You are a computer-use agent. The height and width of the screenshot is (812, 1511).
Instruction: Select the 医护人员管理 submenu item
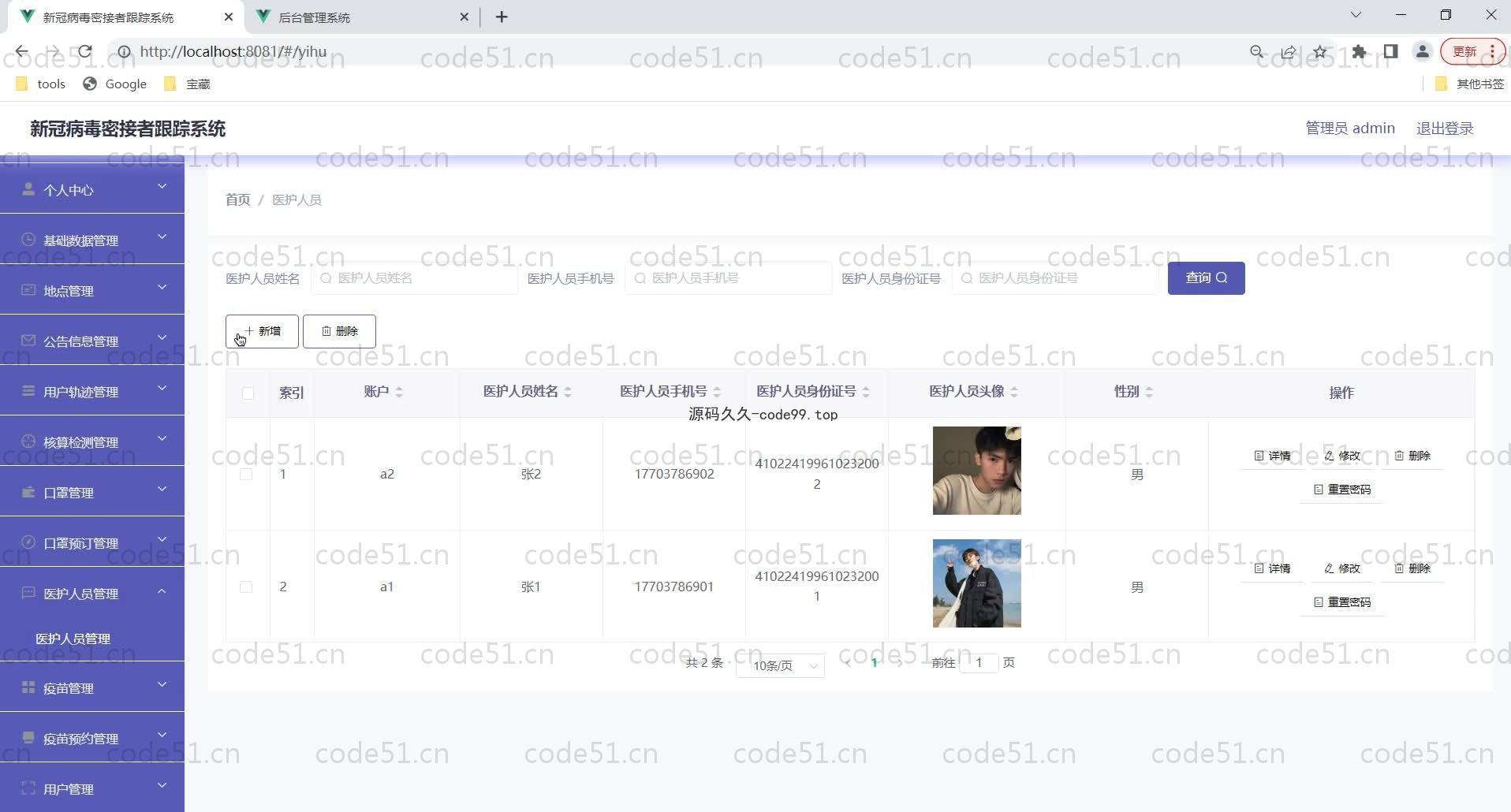92,639
